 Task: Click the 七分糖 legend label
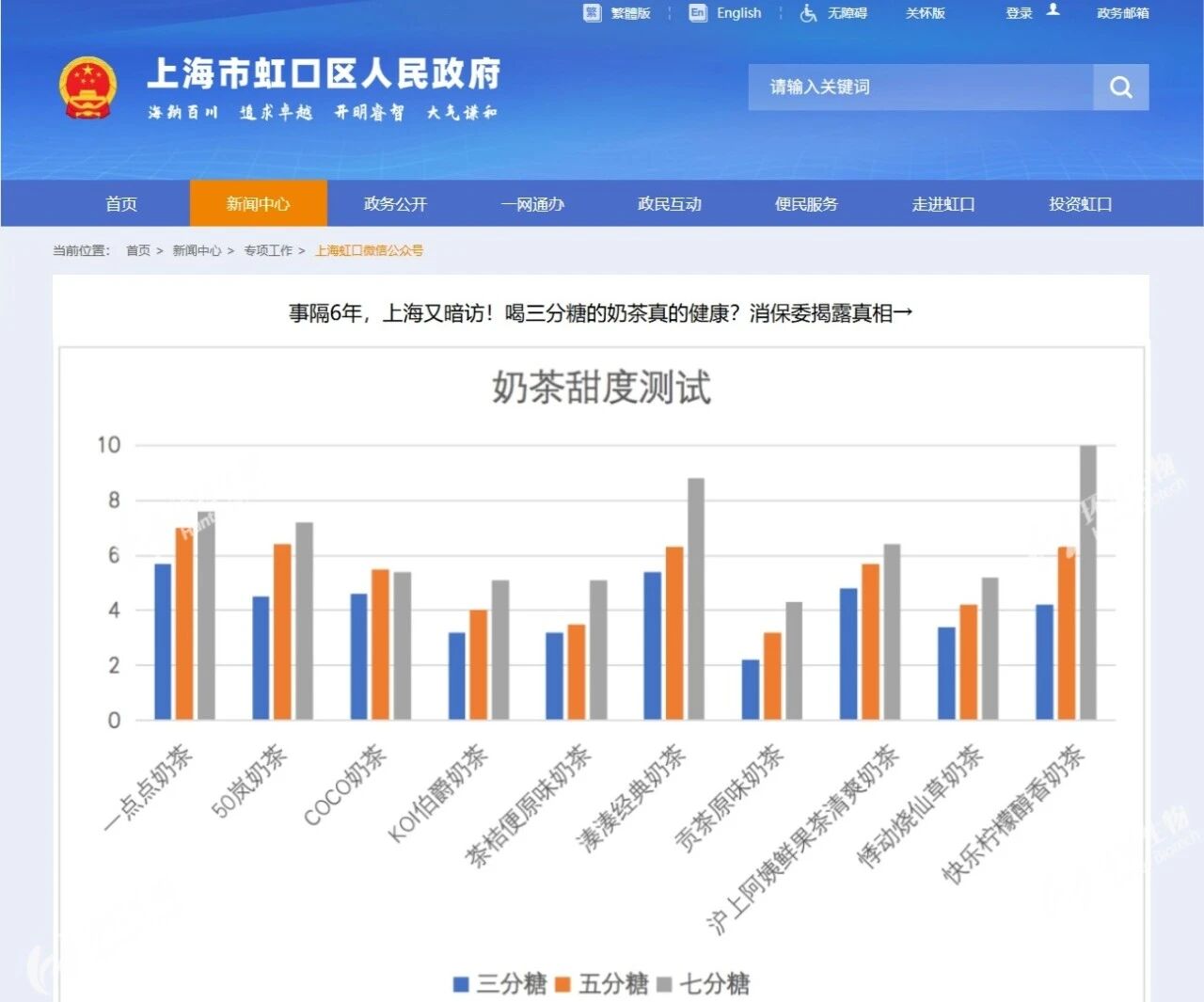click(x=715, y=984)
